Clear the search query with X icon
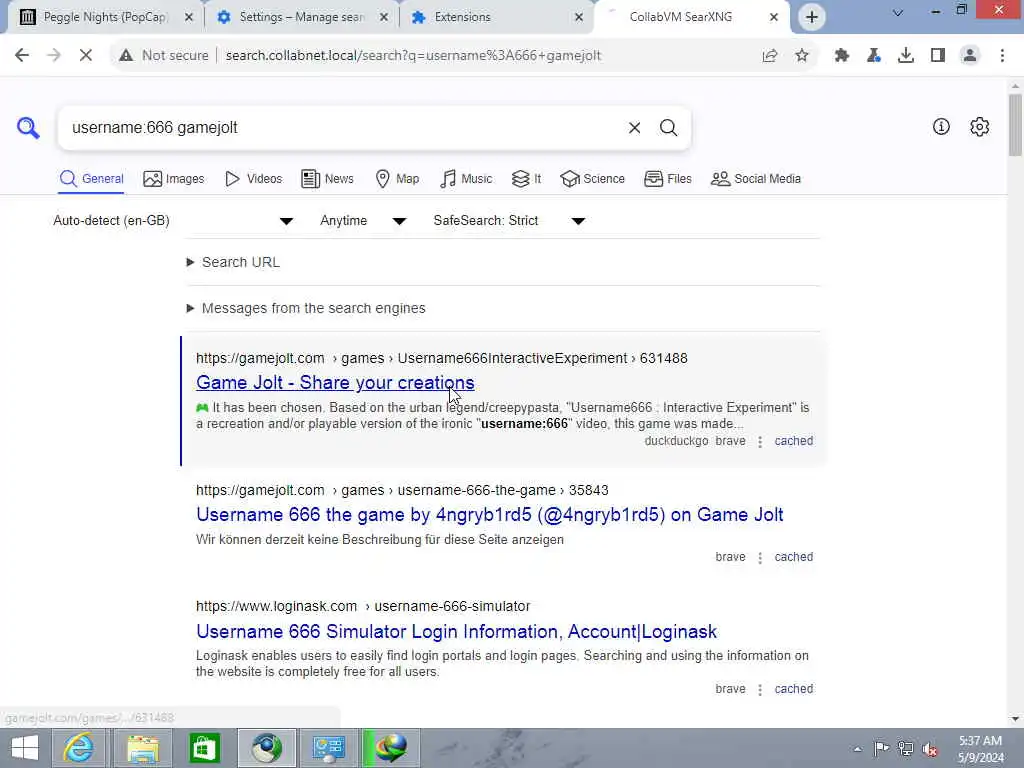 [x=634, y=128]
